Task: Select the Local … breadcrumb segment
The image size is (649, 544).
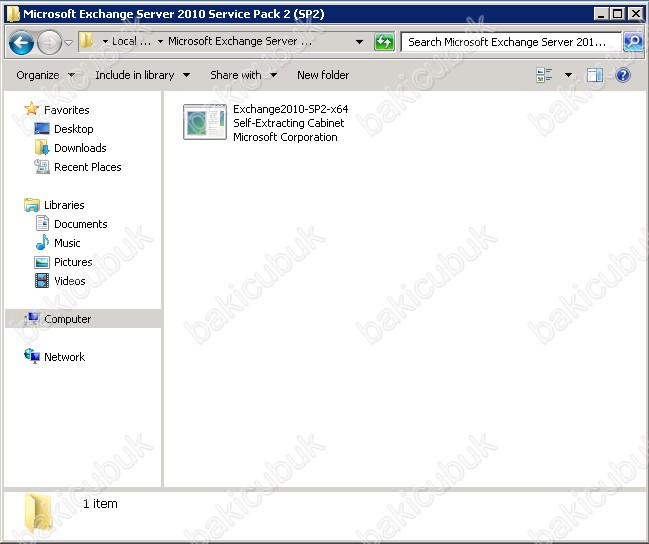Action: (132, 41)
